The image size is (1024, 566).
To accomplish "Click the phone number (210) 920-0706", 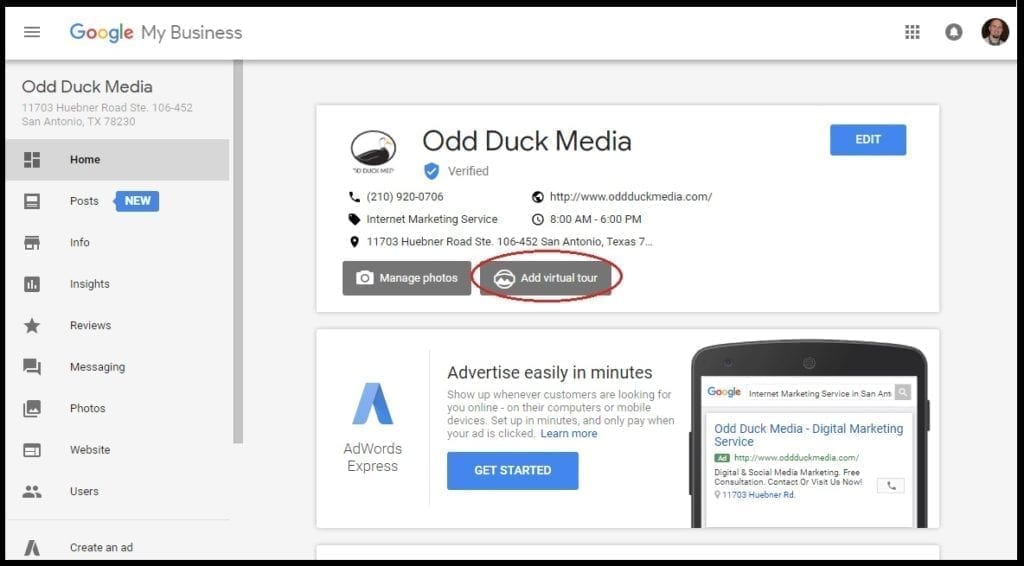I will (405, 197).
